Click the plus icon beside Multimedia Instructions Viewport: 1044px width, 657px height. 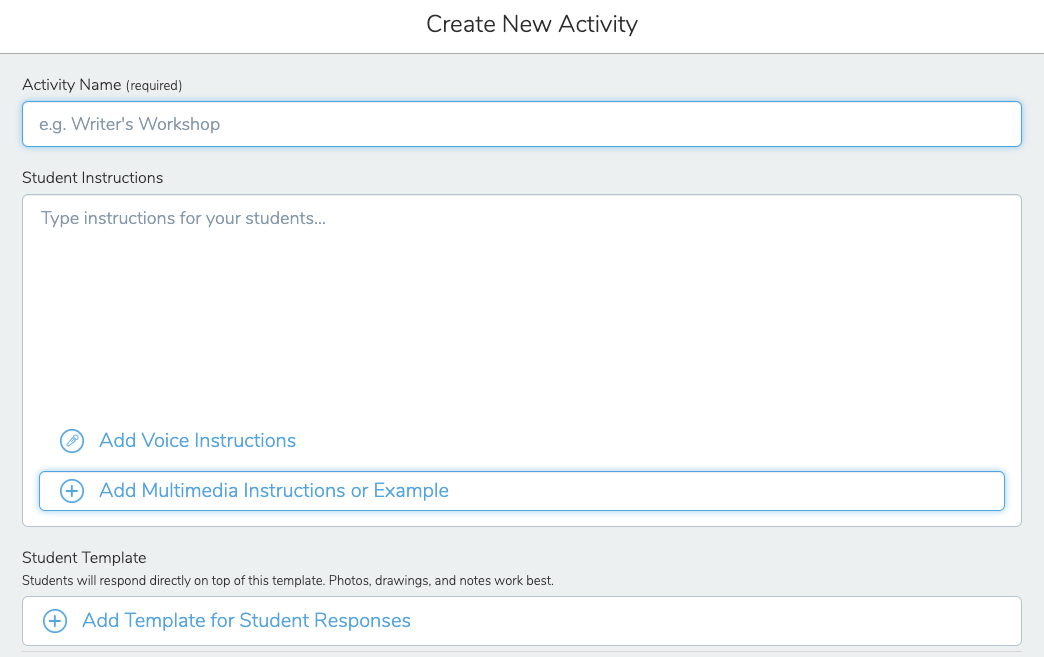click(72, 491)
